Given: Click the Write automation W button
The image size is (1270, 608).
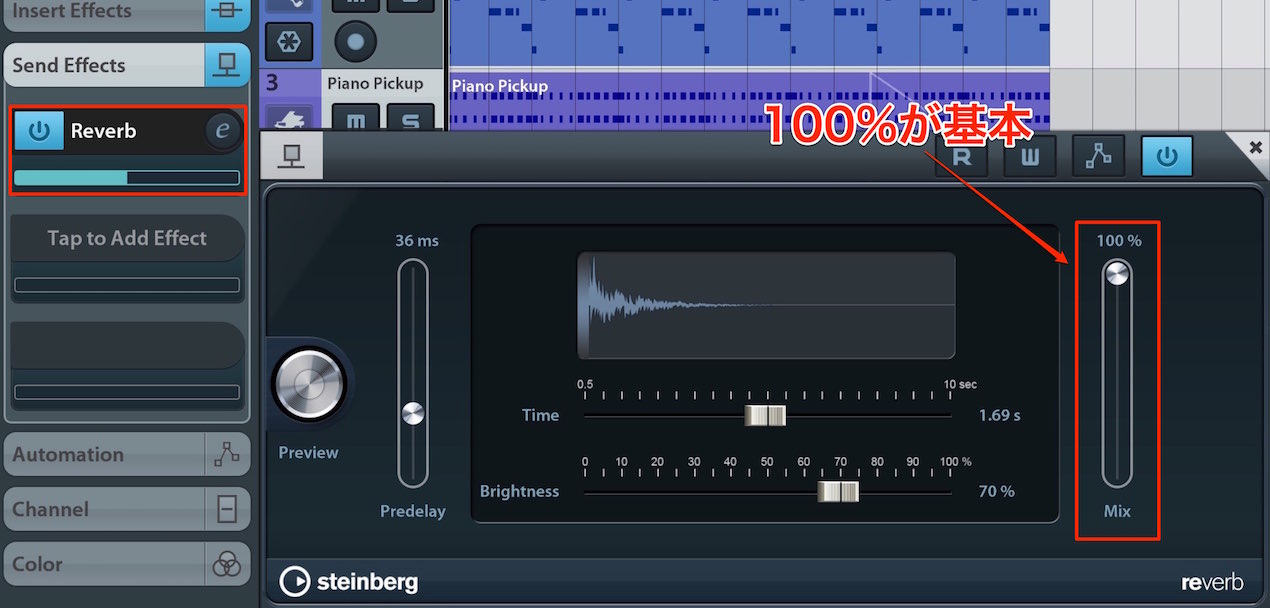Looking at the screenshot, I should point(1029,158).
